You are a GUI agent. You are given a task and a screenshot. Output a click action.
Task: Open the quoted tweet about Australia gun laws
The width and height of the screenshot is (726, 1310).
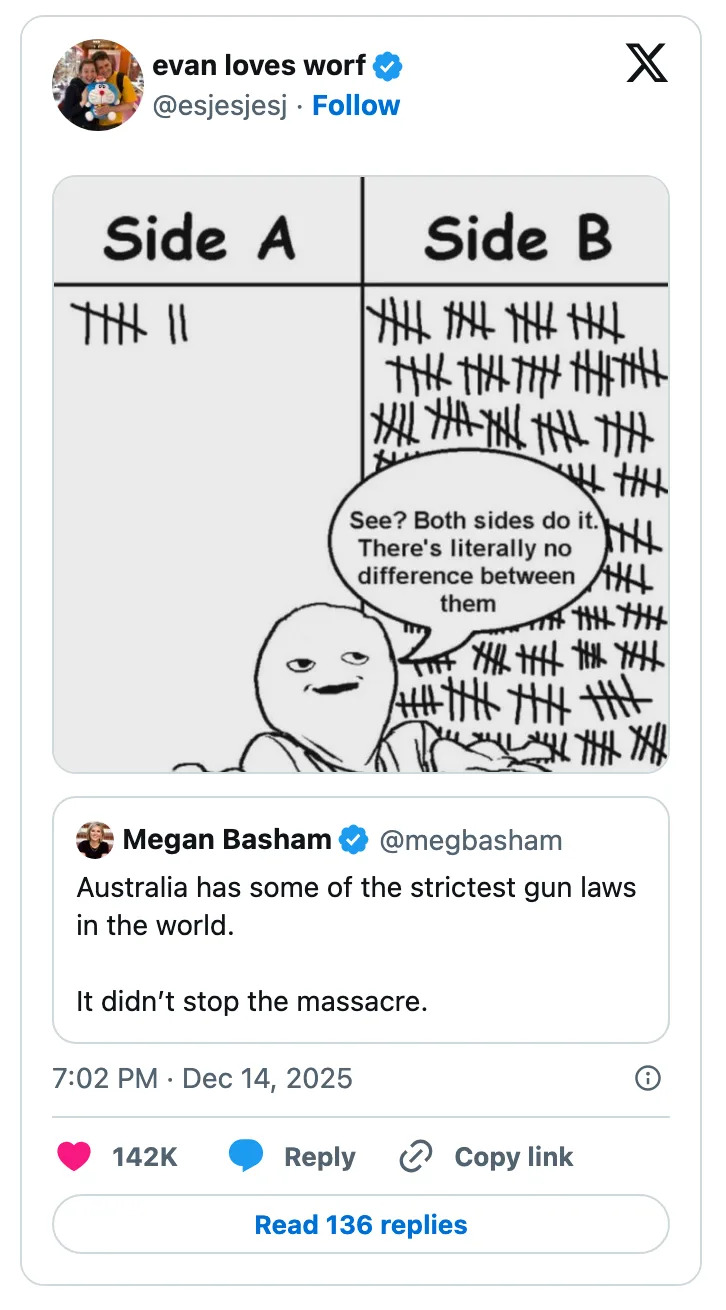coord(361,945)
